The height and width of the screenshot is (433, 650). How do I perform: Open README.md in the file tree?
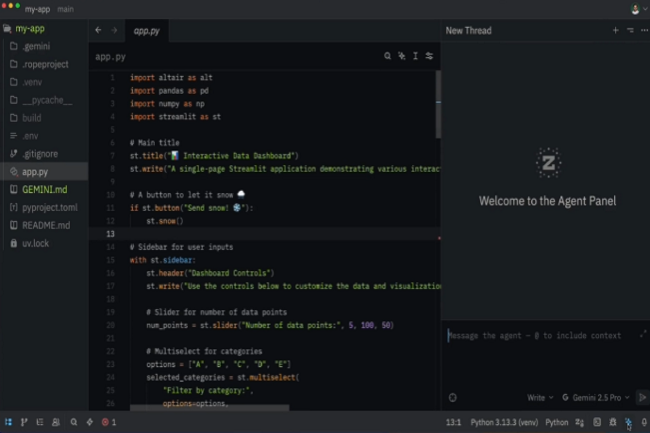tap(44, 225)
